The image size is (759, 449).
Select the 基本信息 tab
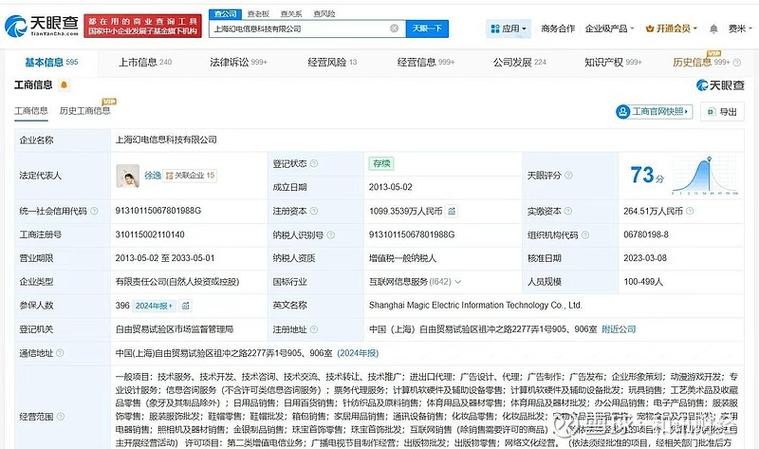pos(51,62)
